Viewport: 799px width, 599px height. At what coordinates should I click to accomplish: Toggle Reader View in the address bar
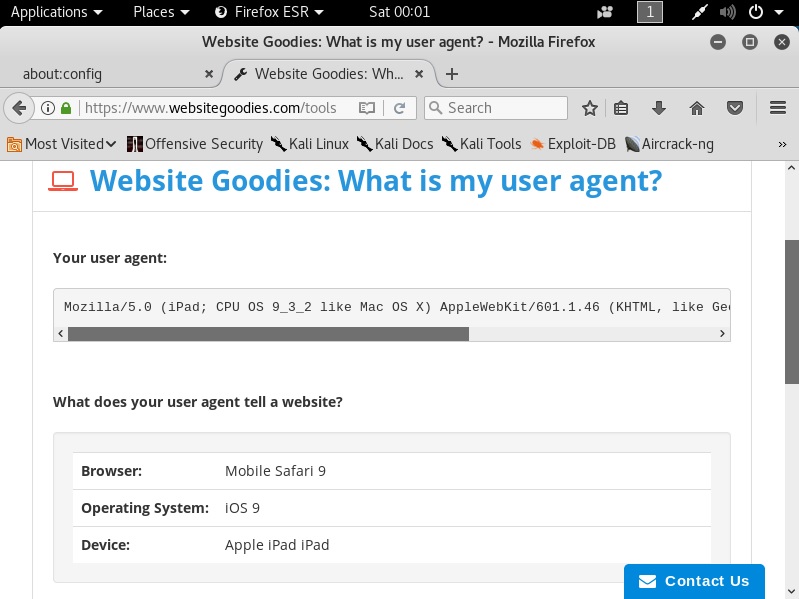click(x=367, y=108)
